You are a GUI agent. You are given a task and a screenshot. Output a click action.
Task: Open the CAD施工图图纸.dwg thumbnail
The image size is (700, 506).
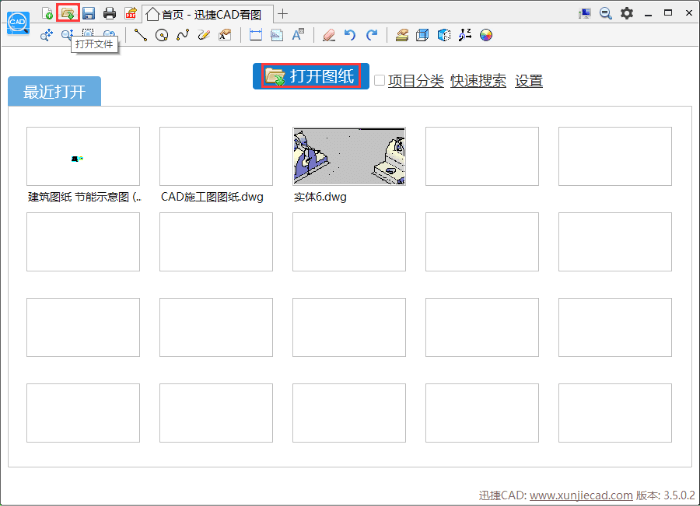click(x=216, y=156)
